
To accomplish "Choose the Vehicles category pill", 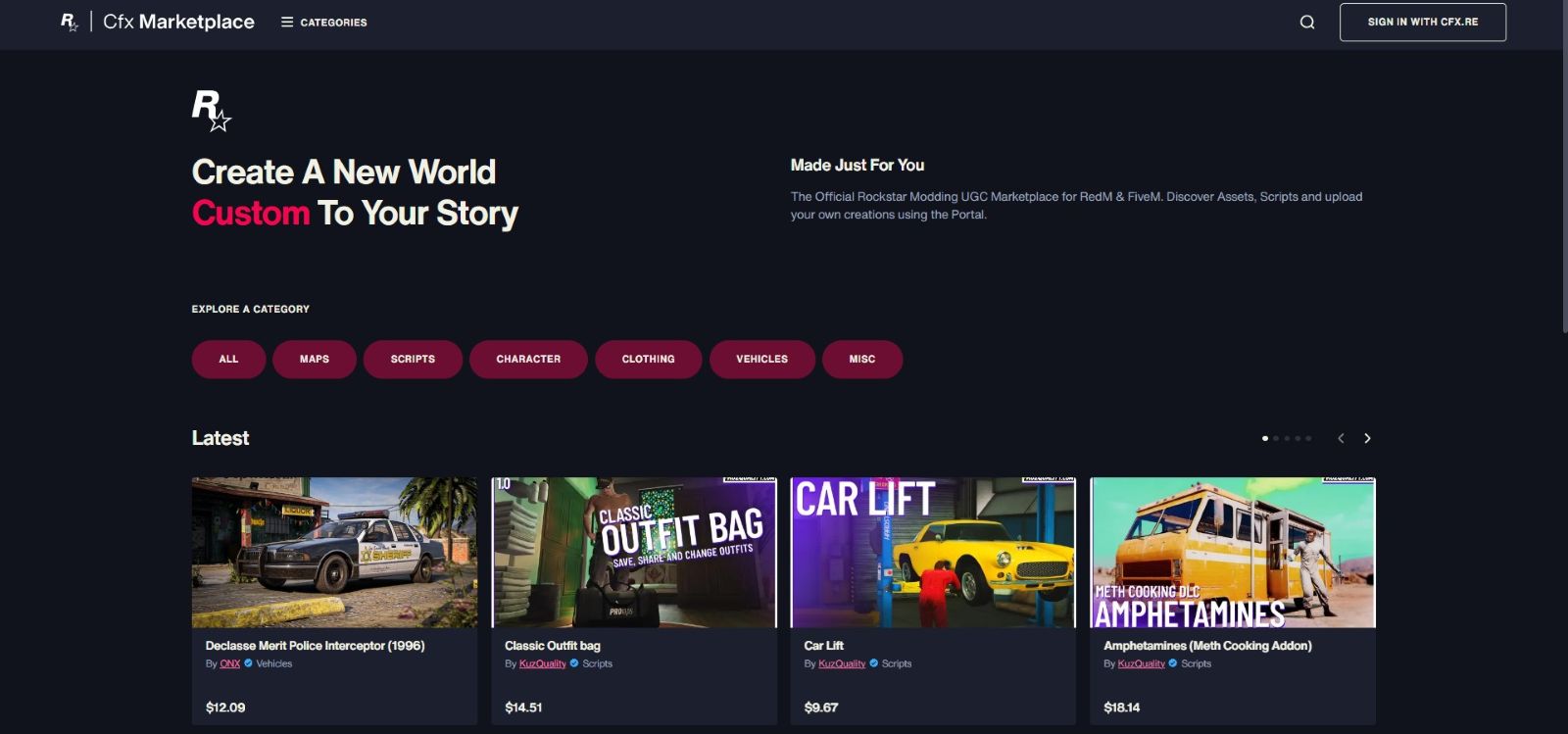I will point(761,359).
